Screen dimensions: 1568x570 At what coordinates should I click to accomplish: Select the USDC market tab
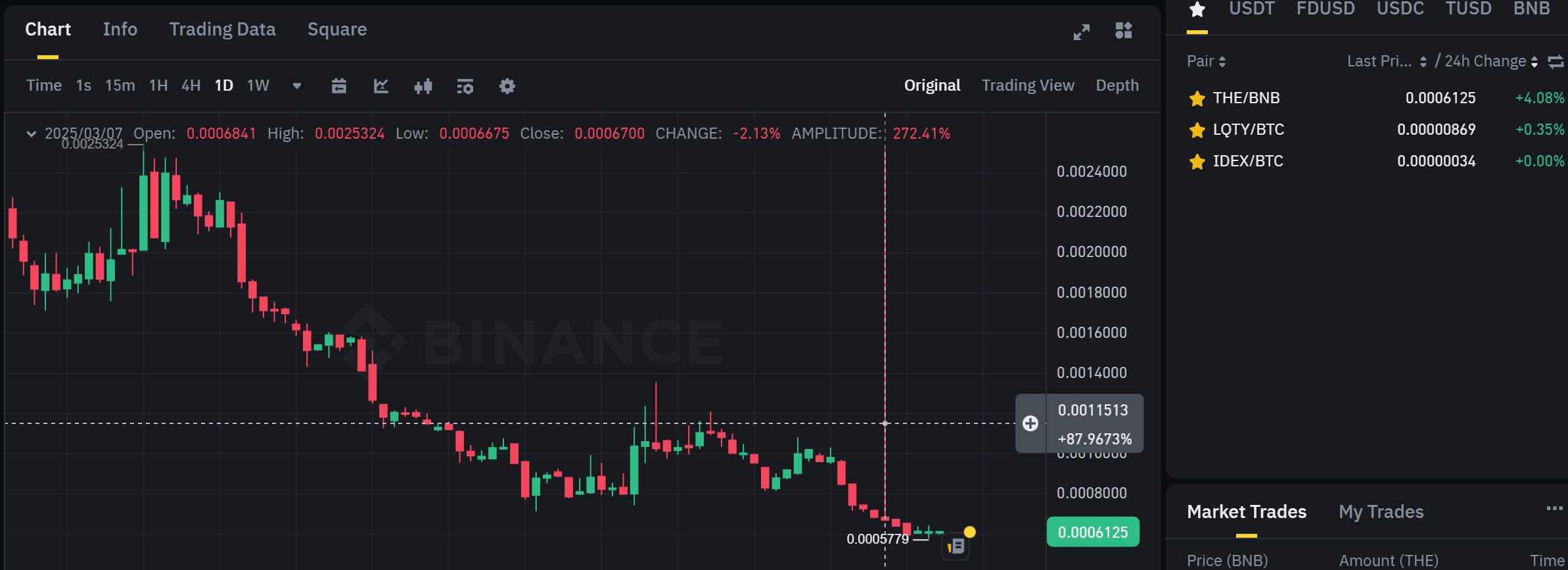click(x=1400, y=9)
